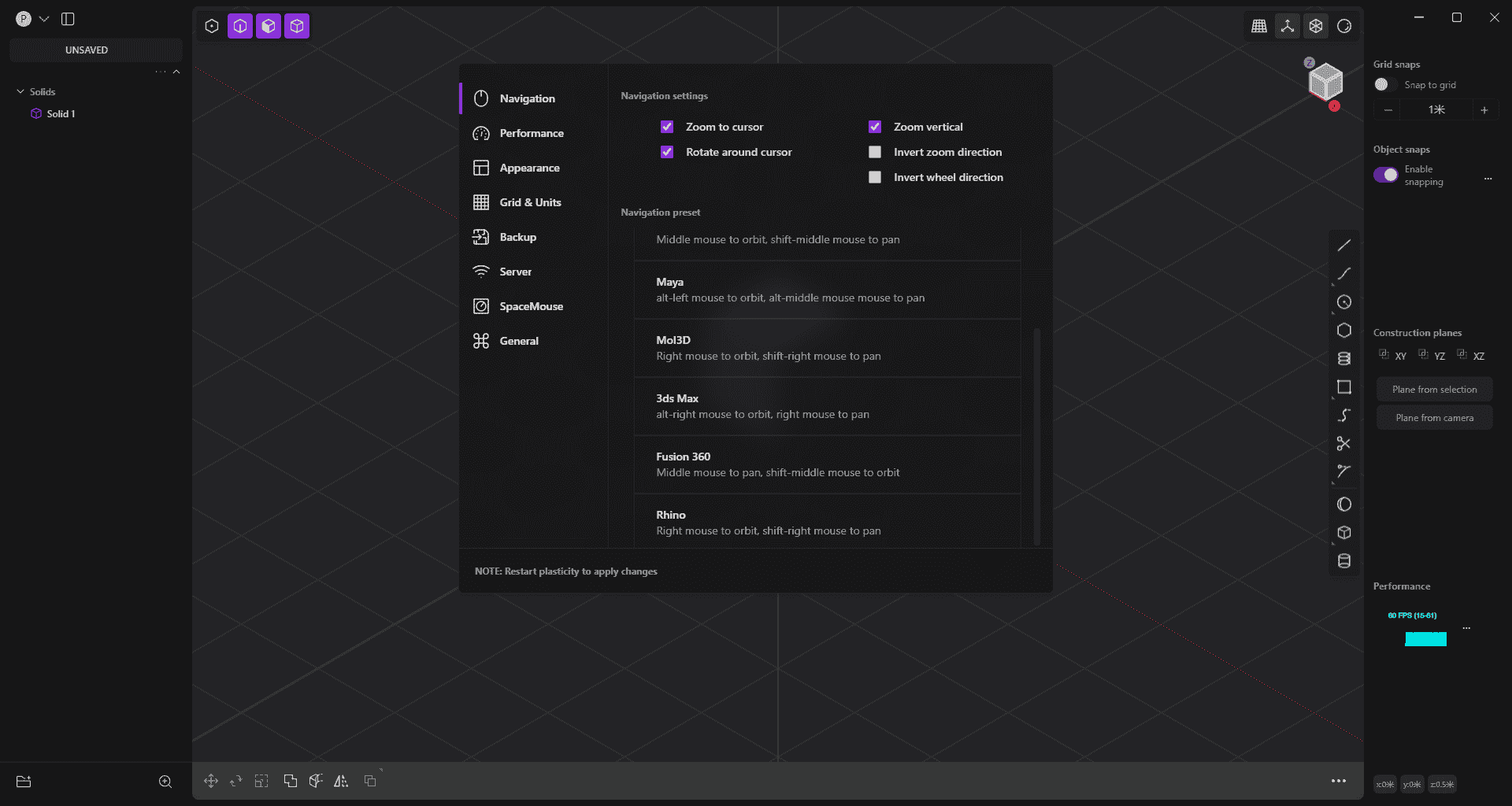Pick the Line drawing tool
The height and width of the screenshot is (806, 1512).
click(1343, 245)
